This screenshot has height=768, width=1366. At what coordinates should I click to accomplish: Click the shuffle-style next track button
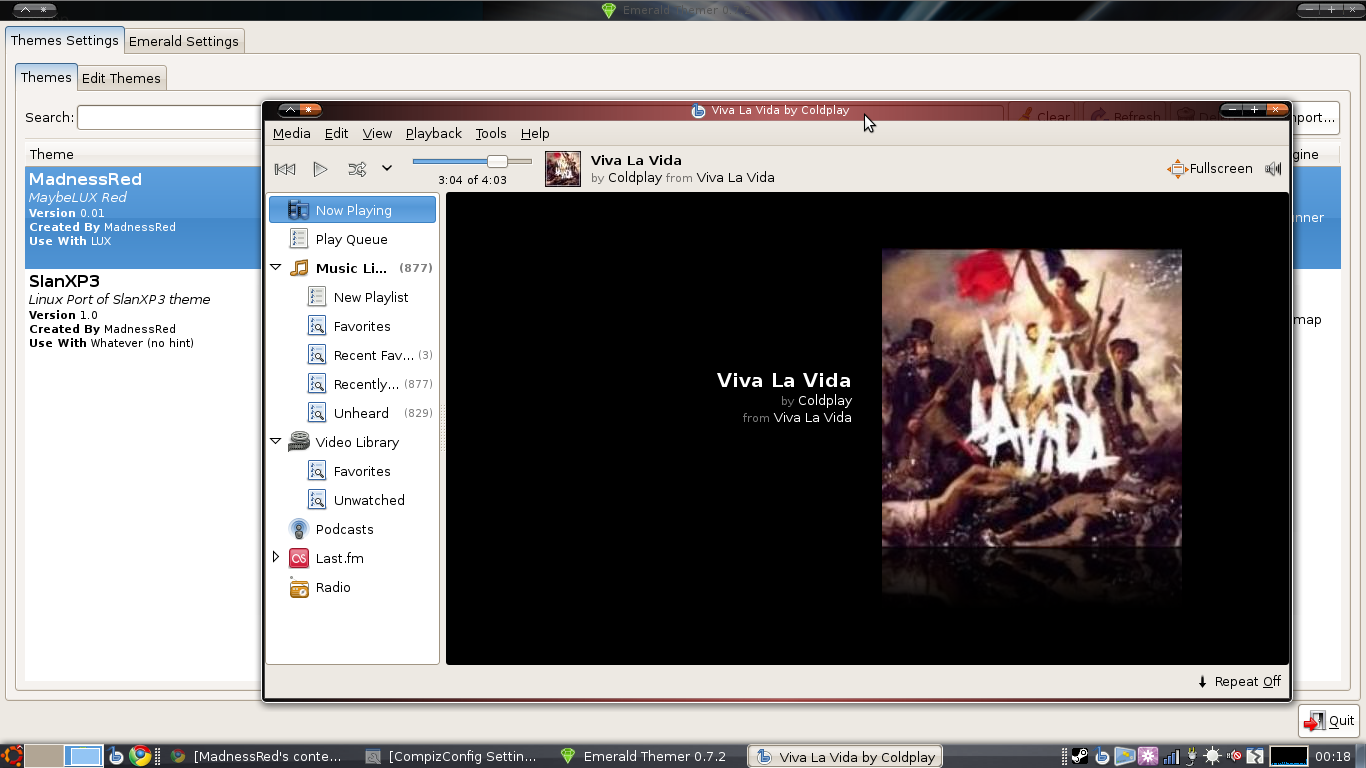tap(357, 169)
